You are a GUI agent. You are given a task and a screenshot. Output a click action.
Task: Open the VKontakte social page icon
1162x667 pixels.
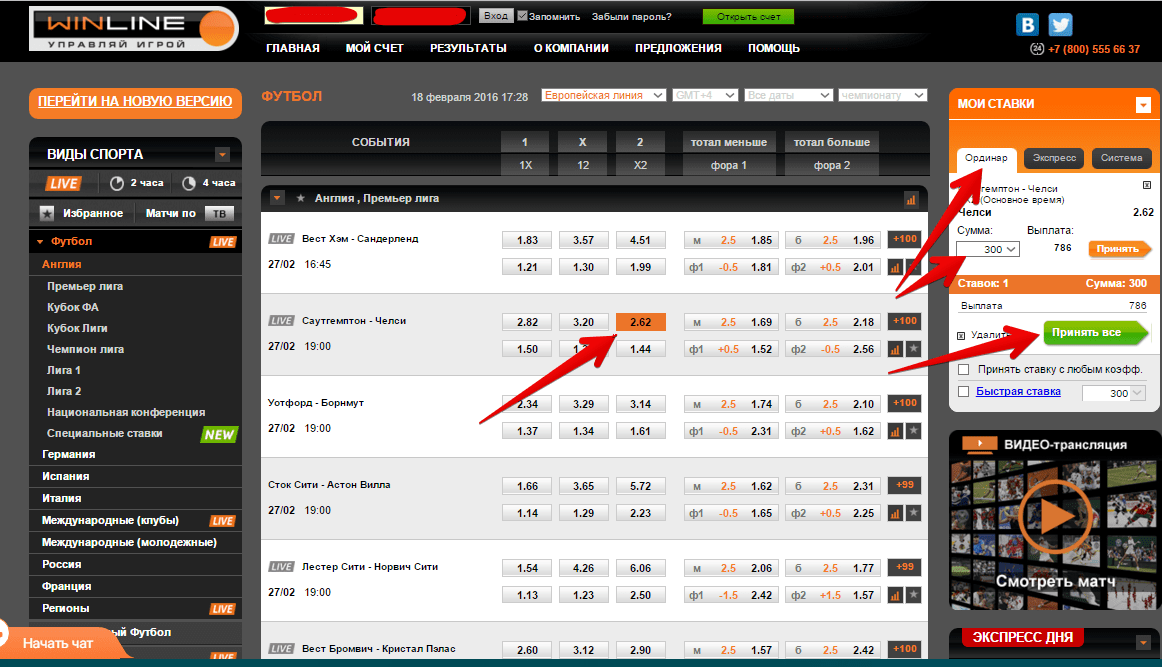(1027, 25)
